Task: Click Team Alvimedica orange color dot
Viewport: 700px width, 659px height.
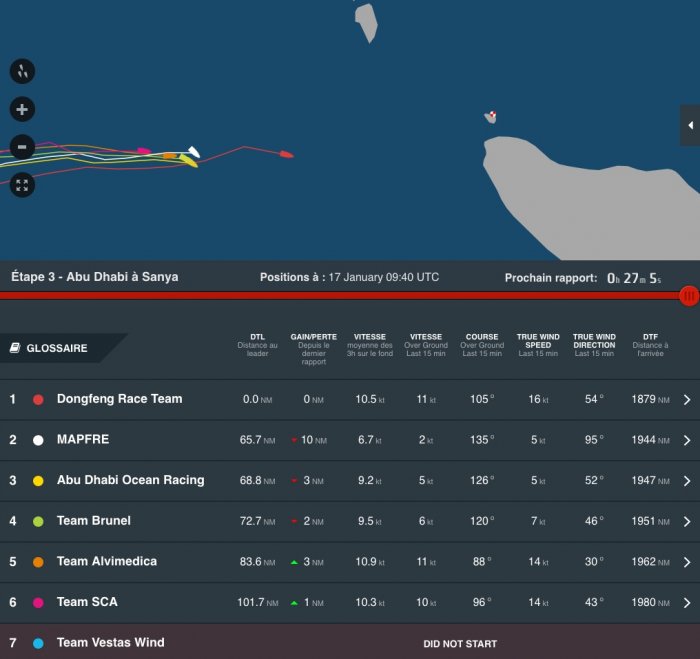Action: pos(38,562)
